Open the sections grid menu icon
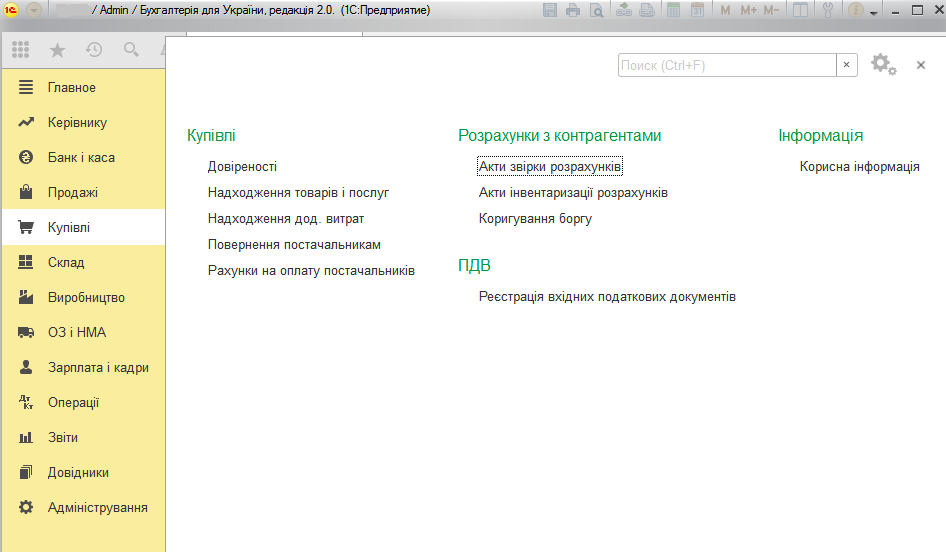 (x=21, y=49)
